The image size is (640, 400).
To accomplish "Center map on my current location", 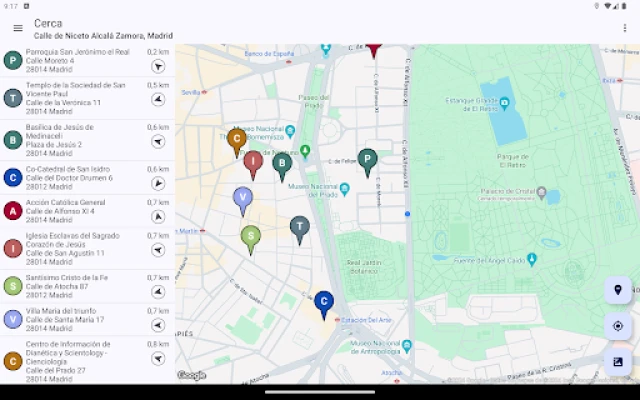I will [x=618, y=326].
